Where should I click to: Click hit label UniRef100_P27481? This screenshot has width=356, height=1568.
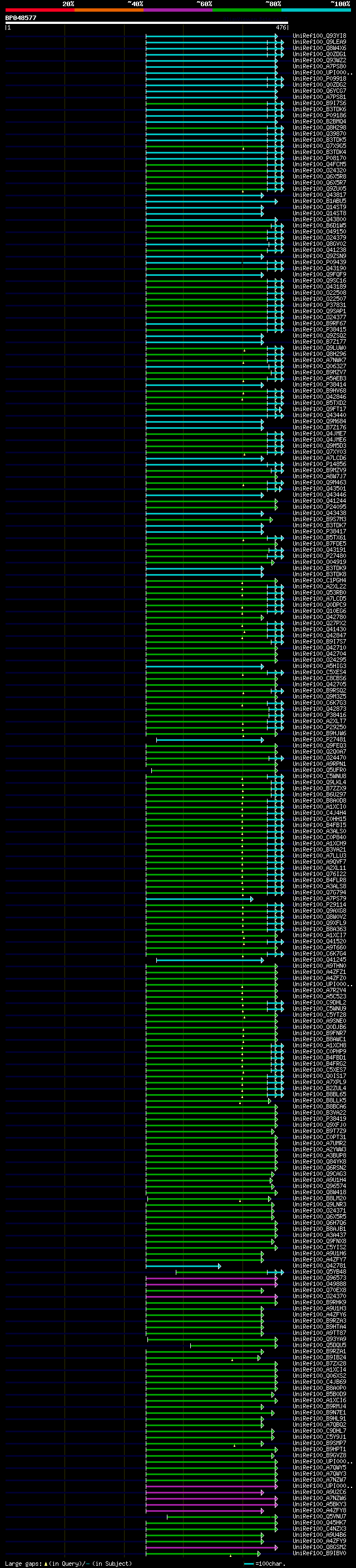(319, 740)
